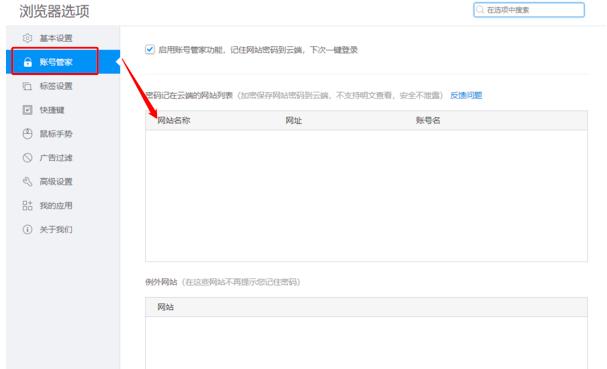Click the 网站 header in exception list
The image size is (607, 369).
166,307
